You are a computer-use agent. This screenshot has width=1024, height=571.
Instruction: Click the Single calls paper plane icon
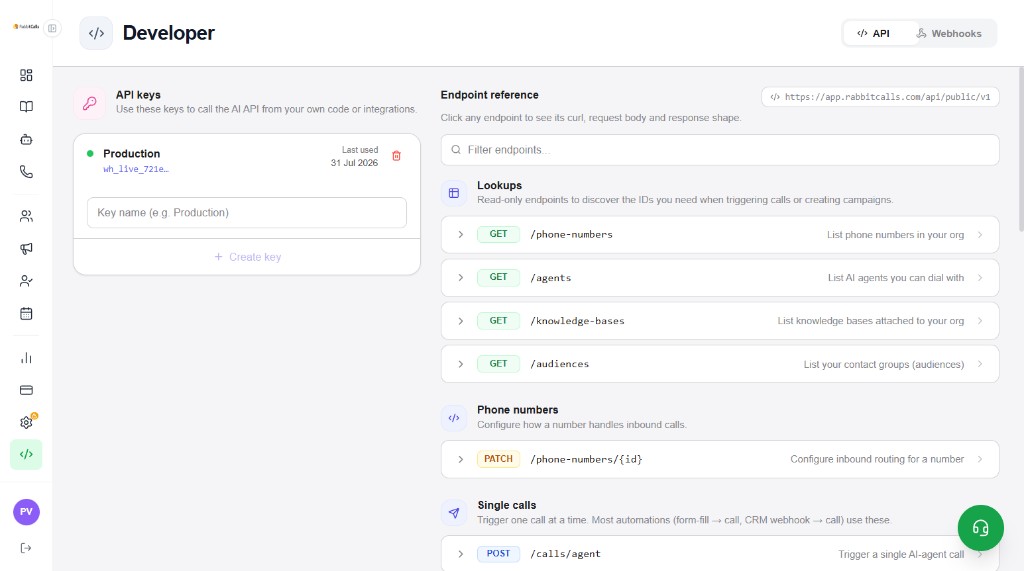coord(454,513)
